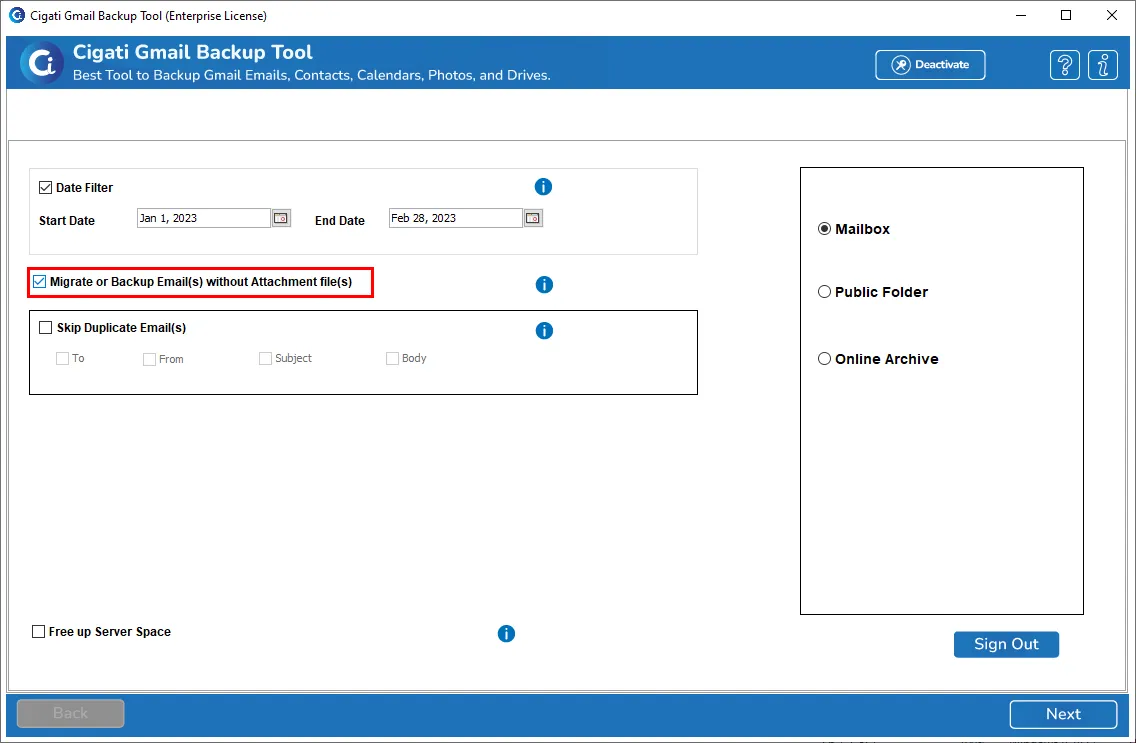Click the Sign Out button
The image size is (1136, 743).
pos(1006,645)
